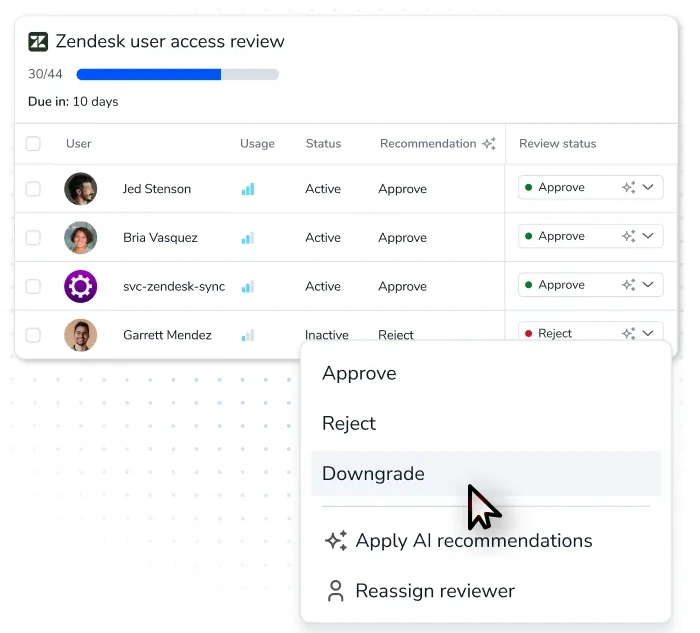Click the sparkle icon next to Apply AI recommendations

pyautogui.click(x=336, y=541)
